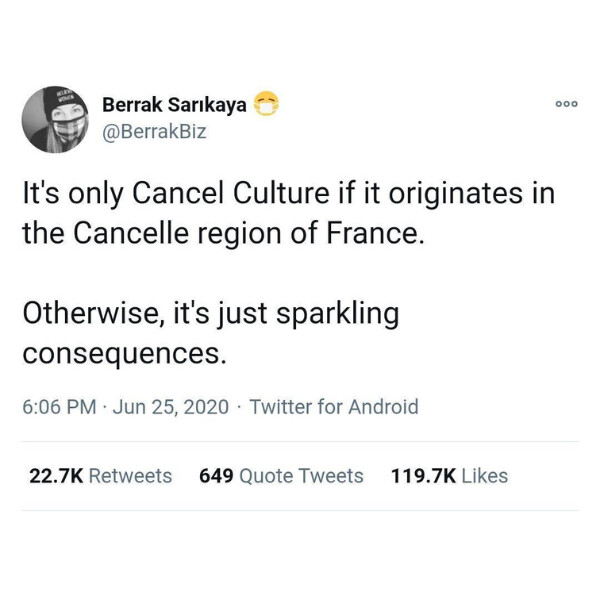
Task: Select the Jun 25, 2020 date
Action: (171, 407)
